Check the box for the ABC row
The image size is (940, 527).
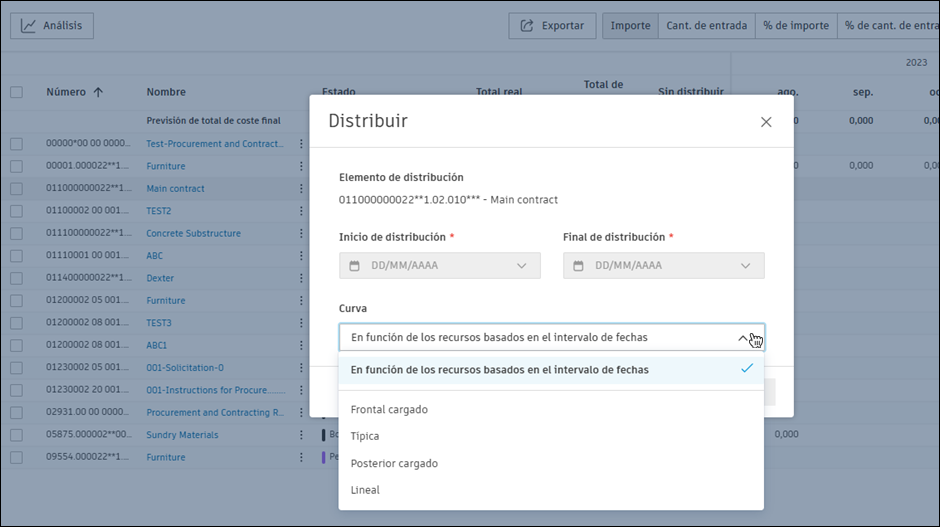16,255
